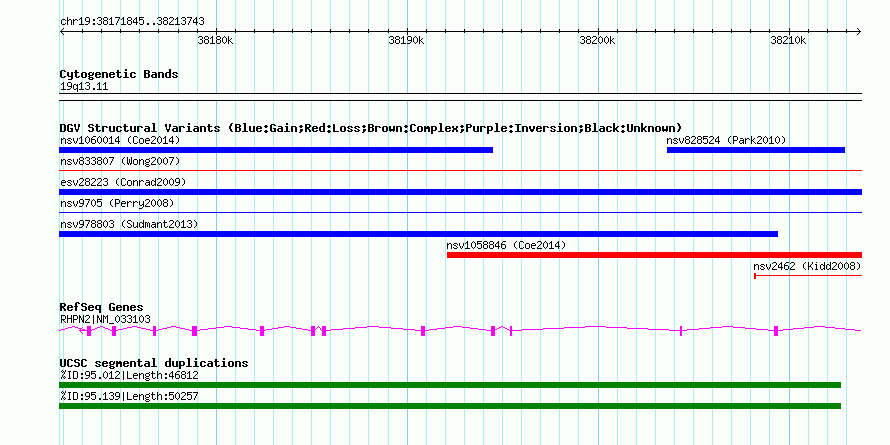This screenshot has height=445, width=890.
Task: Click the 19q13.11 band label
Action: click(84, 87)
